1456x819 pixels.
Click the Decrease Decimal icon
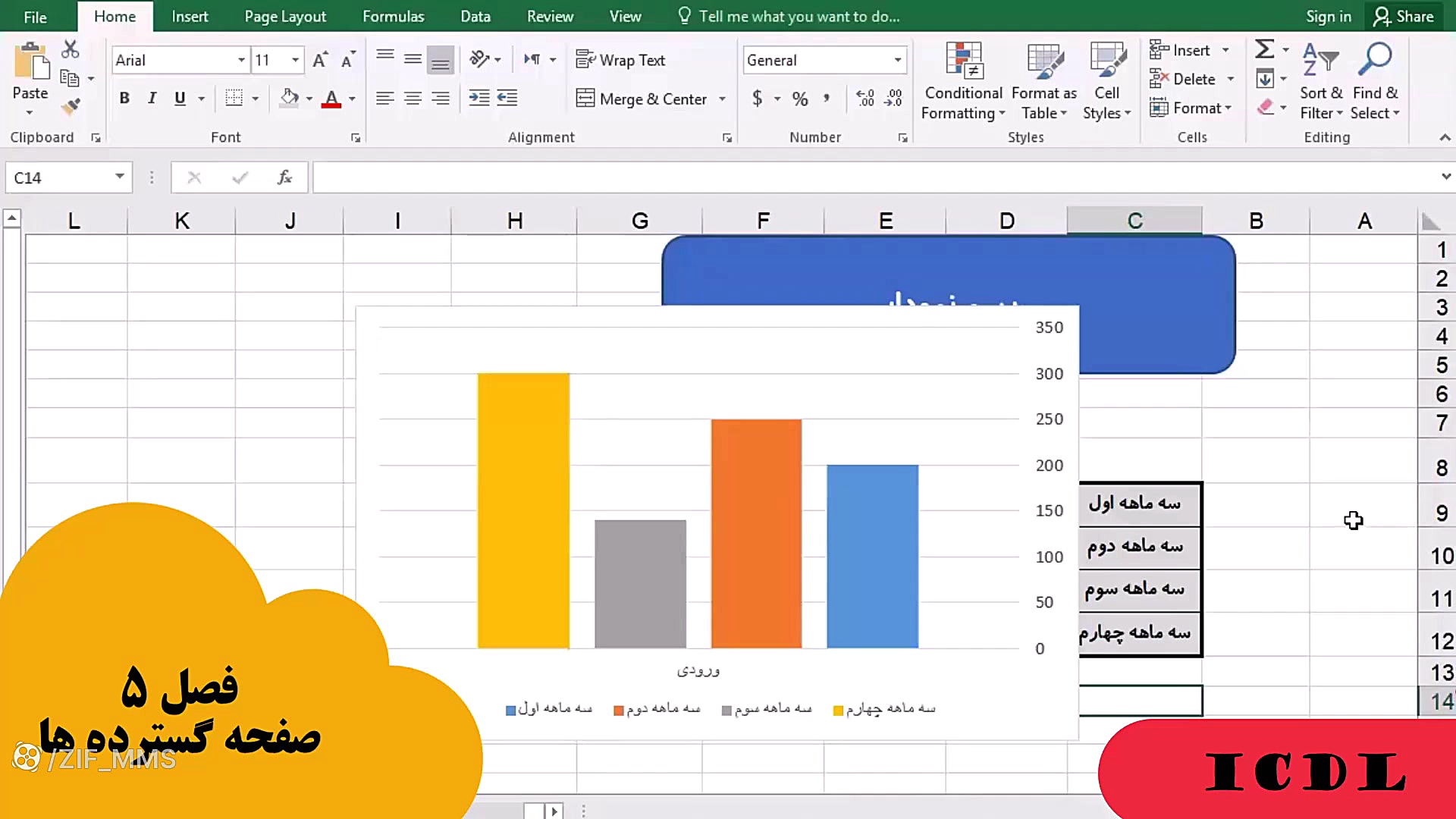click(x=893, y=99)
